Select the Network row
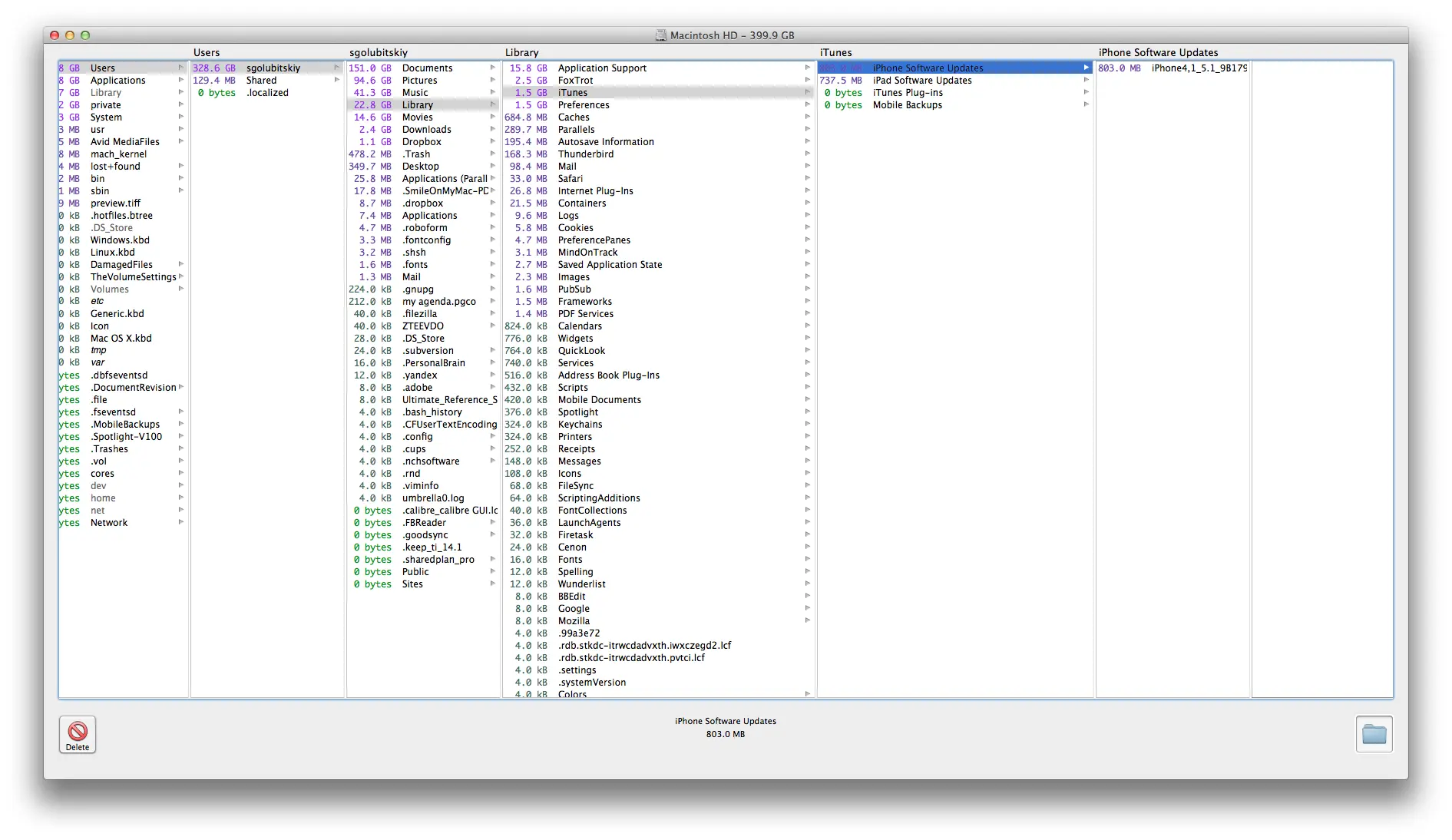The image size is (1452, 840). click(123, 523)
